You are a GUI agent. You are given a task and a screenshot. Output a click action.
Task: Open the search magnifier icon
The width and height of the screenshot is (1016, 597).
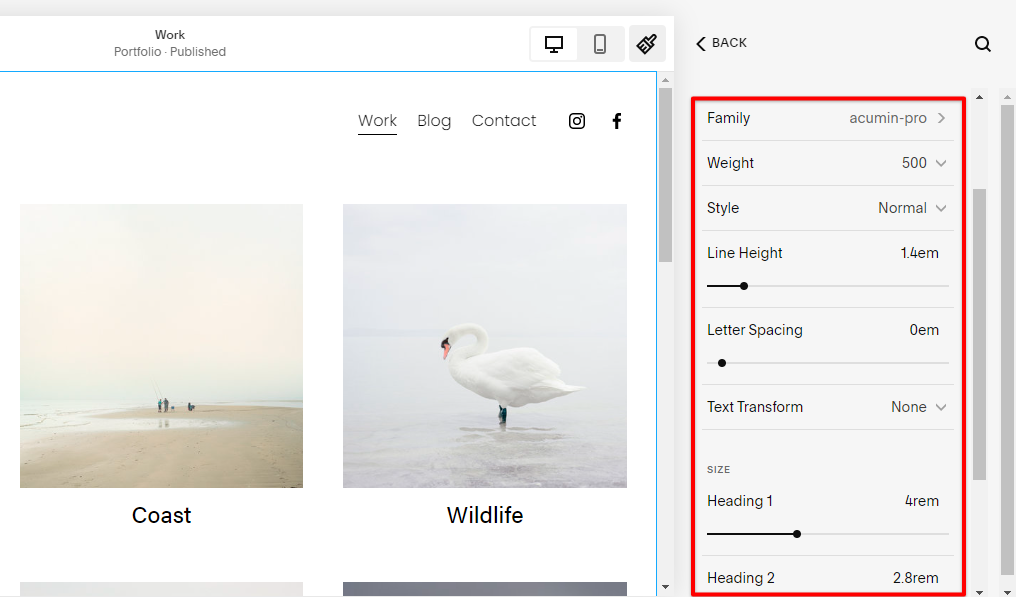click(x=983, y=44)
